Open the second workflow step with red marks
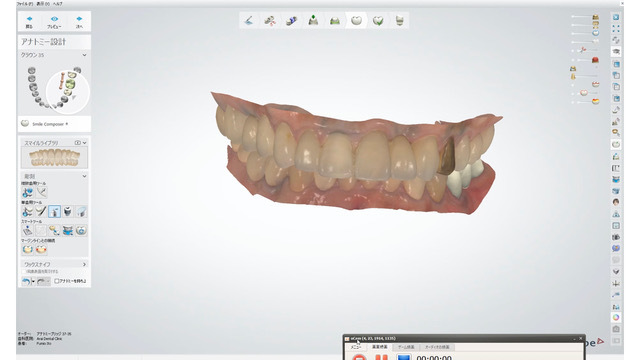Image resolution: width=640 pixels, height=360 pixels. (x=270, y=20)
